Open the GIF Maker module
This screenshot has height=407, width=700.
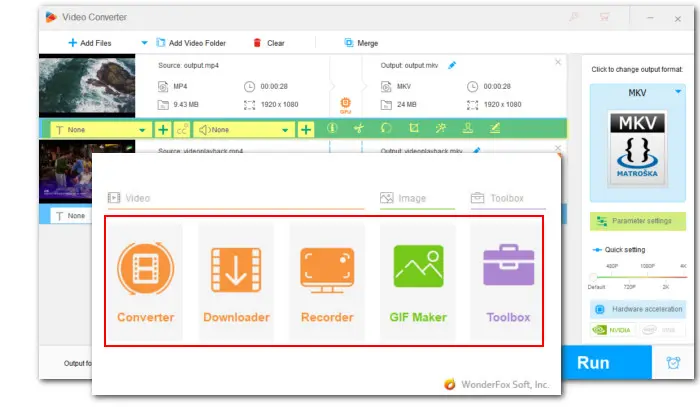(x=418, y=282)
